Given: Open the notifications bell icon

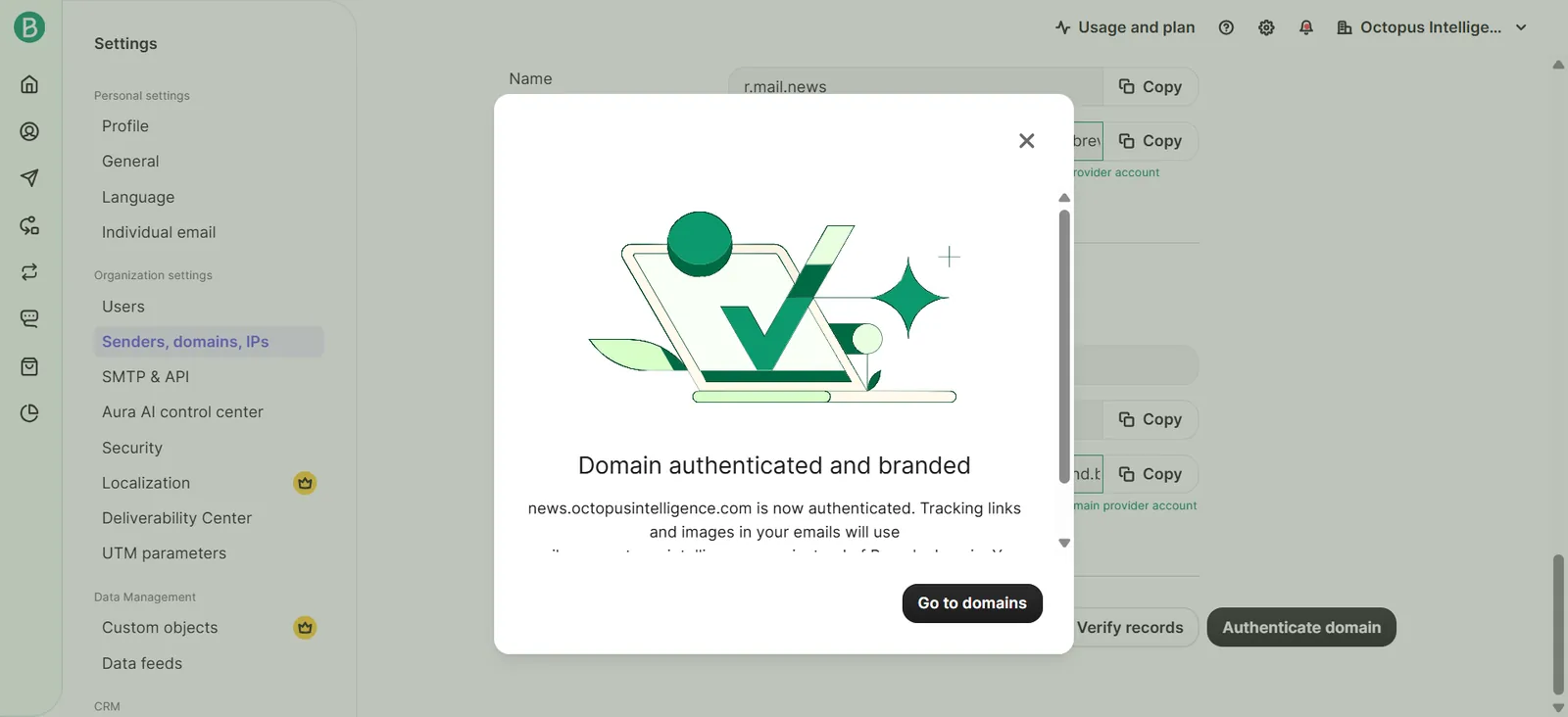Looking at the screenshot, I should 1306,27.
